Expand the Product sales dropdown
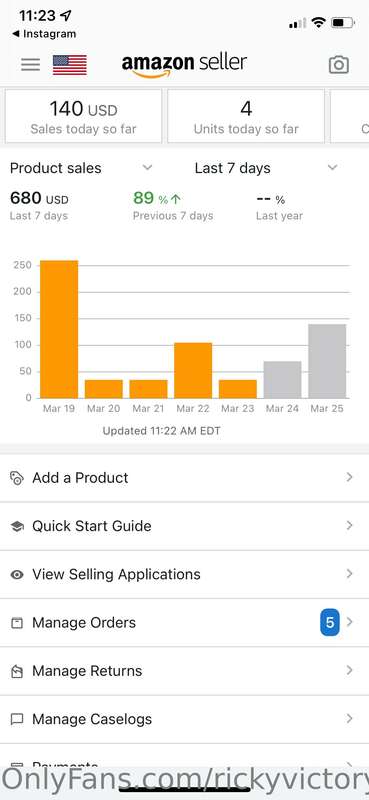 81,168
